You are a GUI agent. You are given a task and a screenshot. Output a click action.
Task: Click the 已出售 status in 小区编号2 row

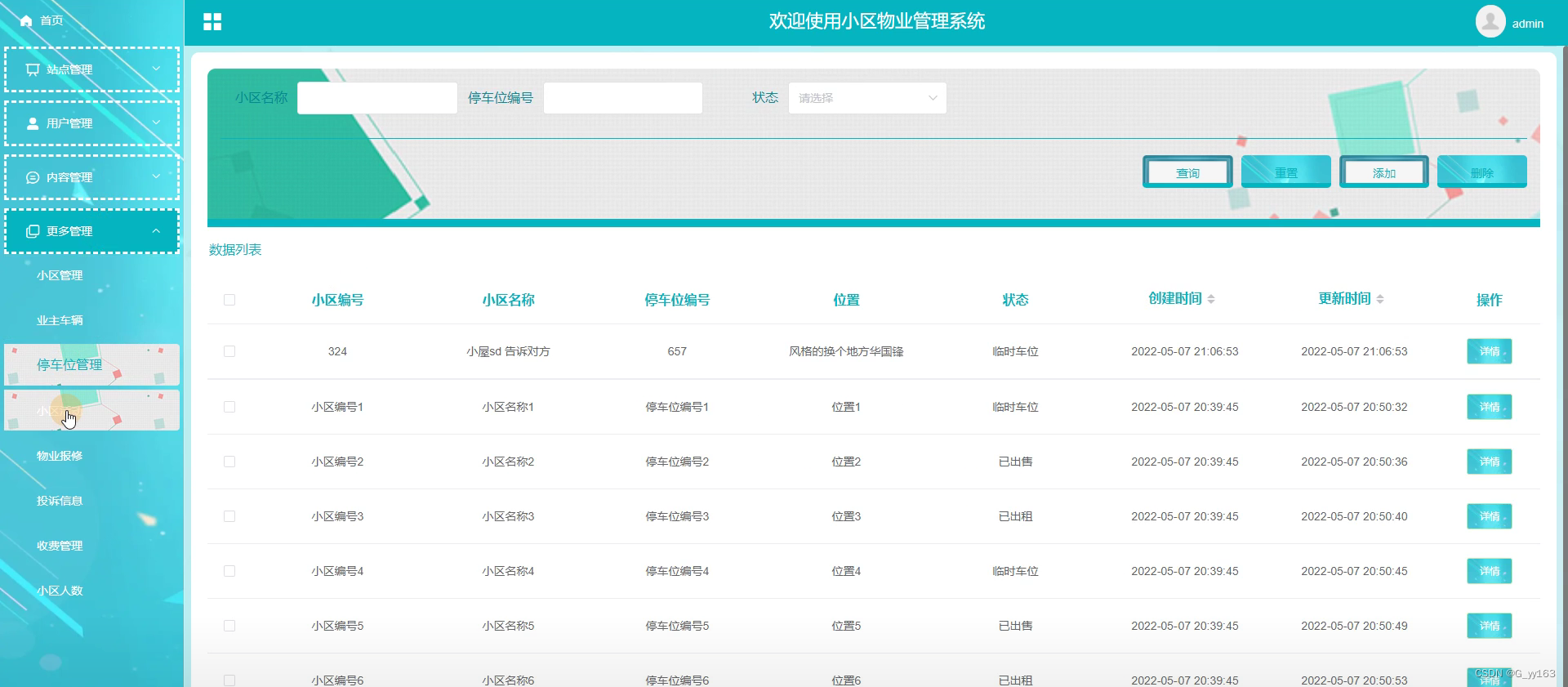coord(1015,462)
